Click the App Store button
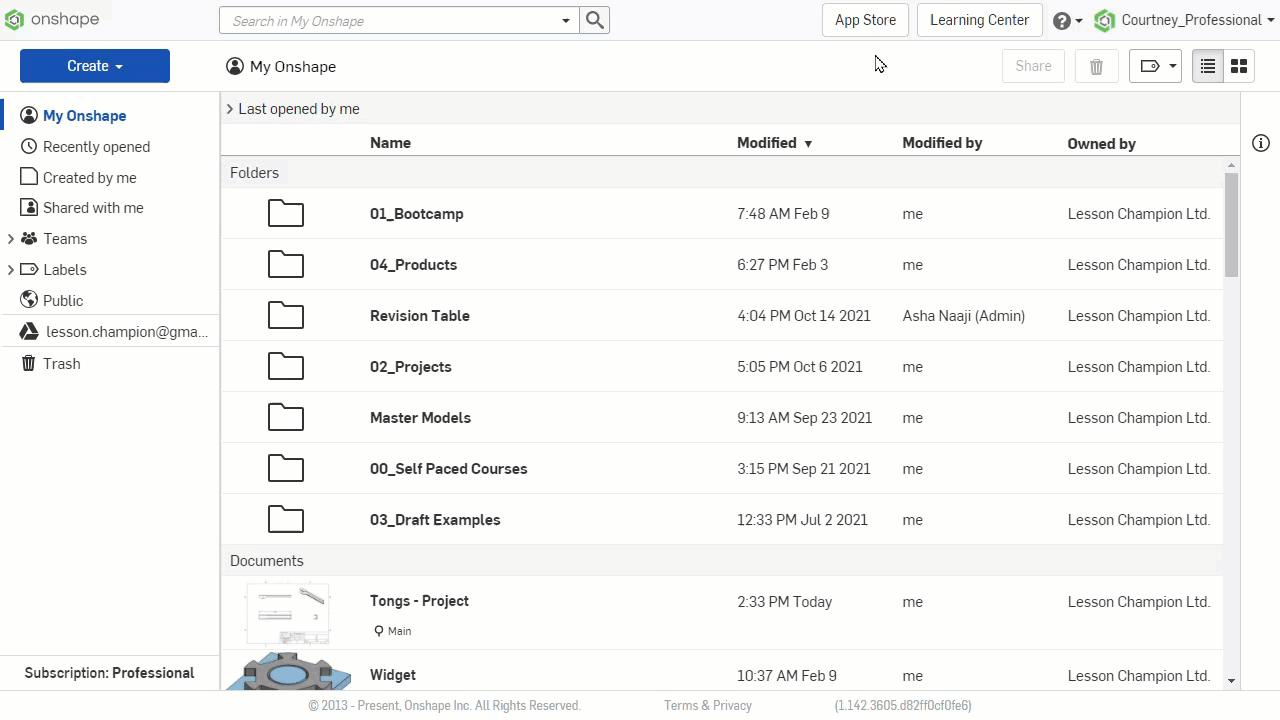Viewport: 1280px width, 720px height. click(x=864, y=20)
